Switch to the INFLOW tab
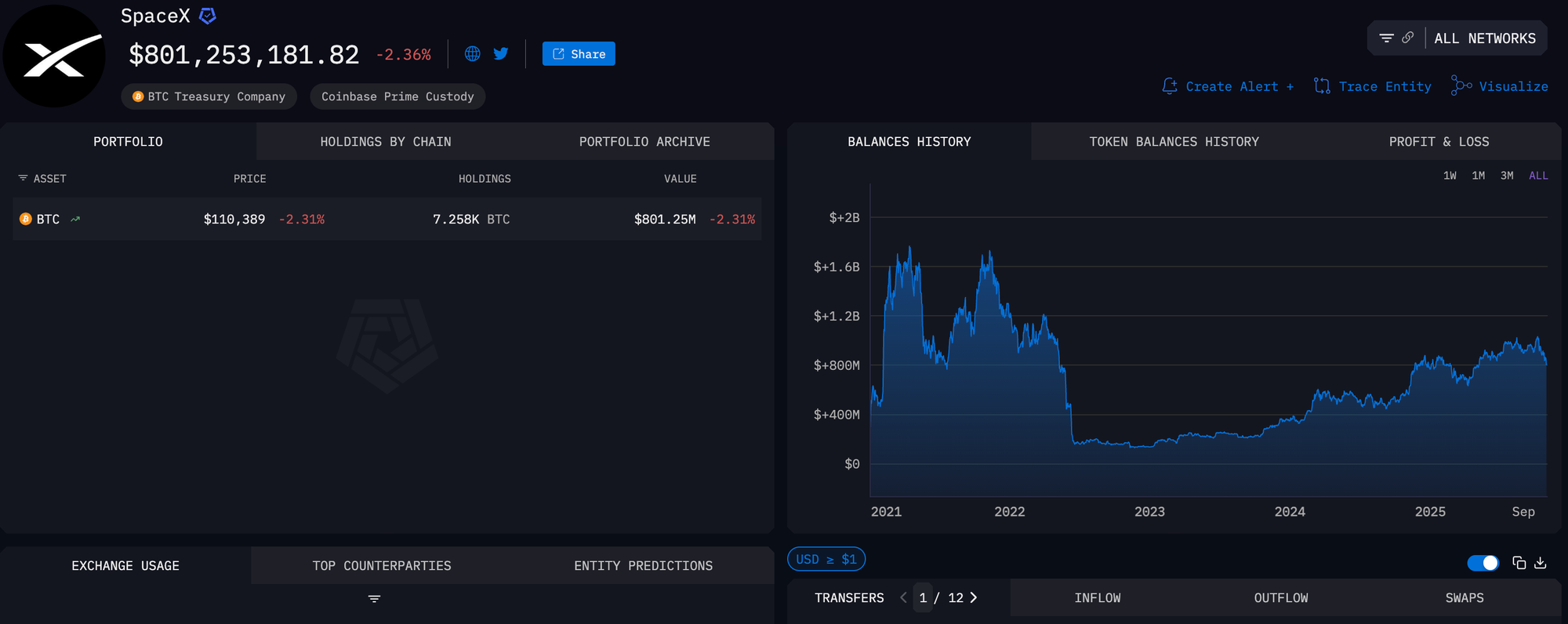The height and width of the screenshot is (624, 1568). click(x=1098, y=598)
